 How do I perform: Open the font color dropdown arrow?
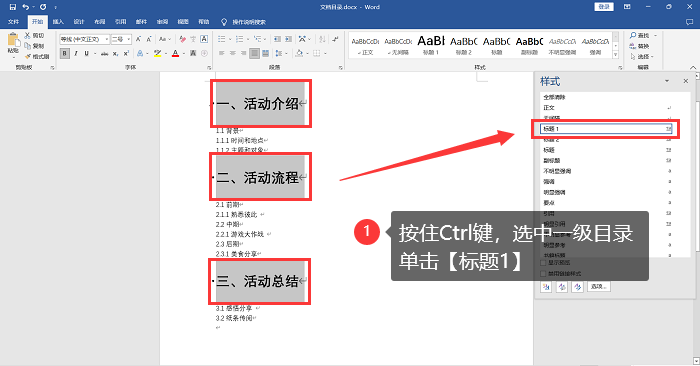tap(183, 54)
